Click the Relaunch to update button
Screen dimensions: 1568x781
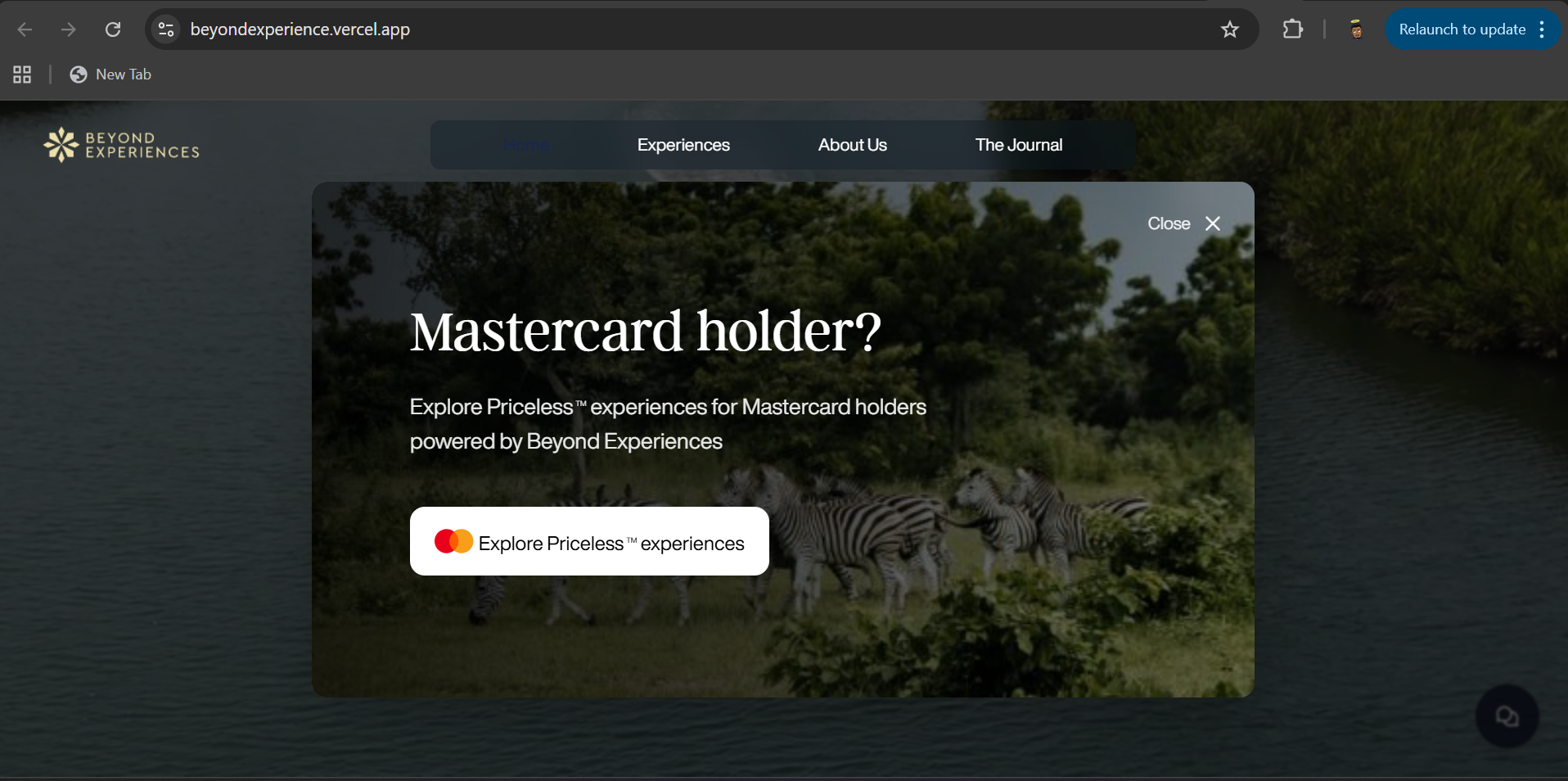click(1462, 29)
